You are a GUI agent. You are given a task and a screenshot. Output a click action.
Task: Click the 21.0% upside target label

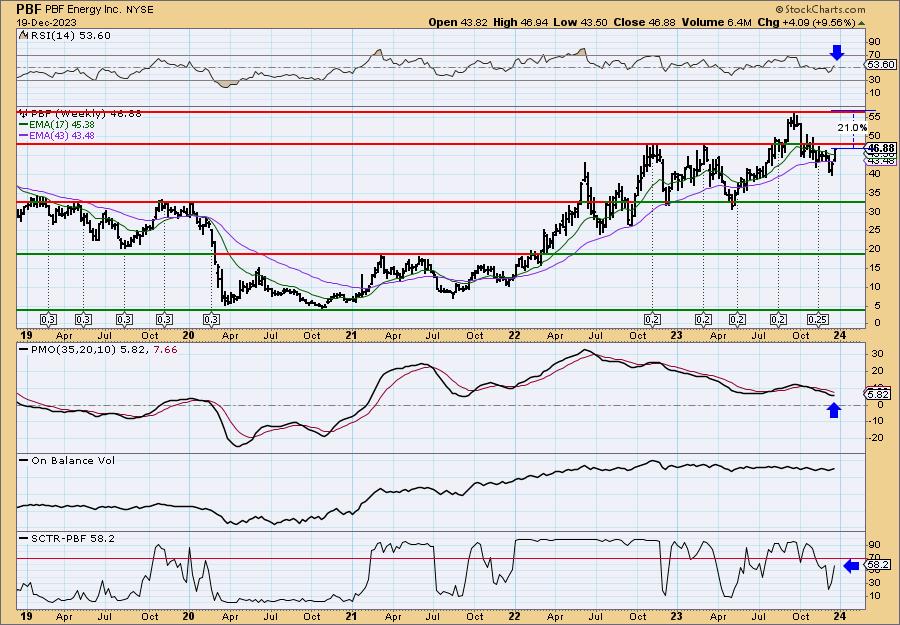click(x=852, y=127)
